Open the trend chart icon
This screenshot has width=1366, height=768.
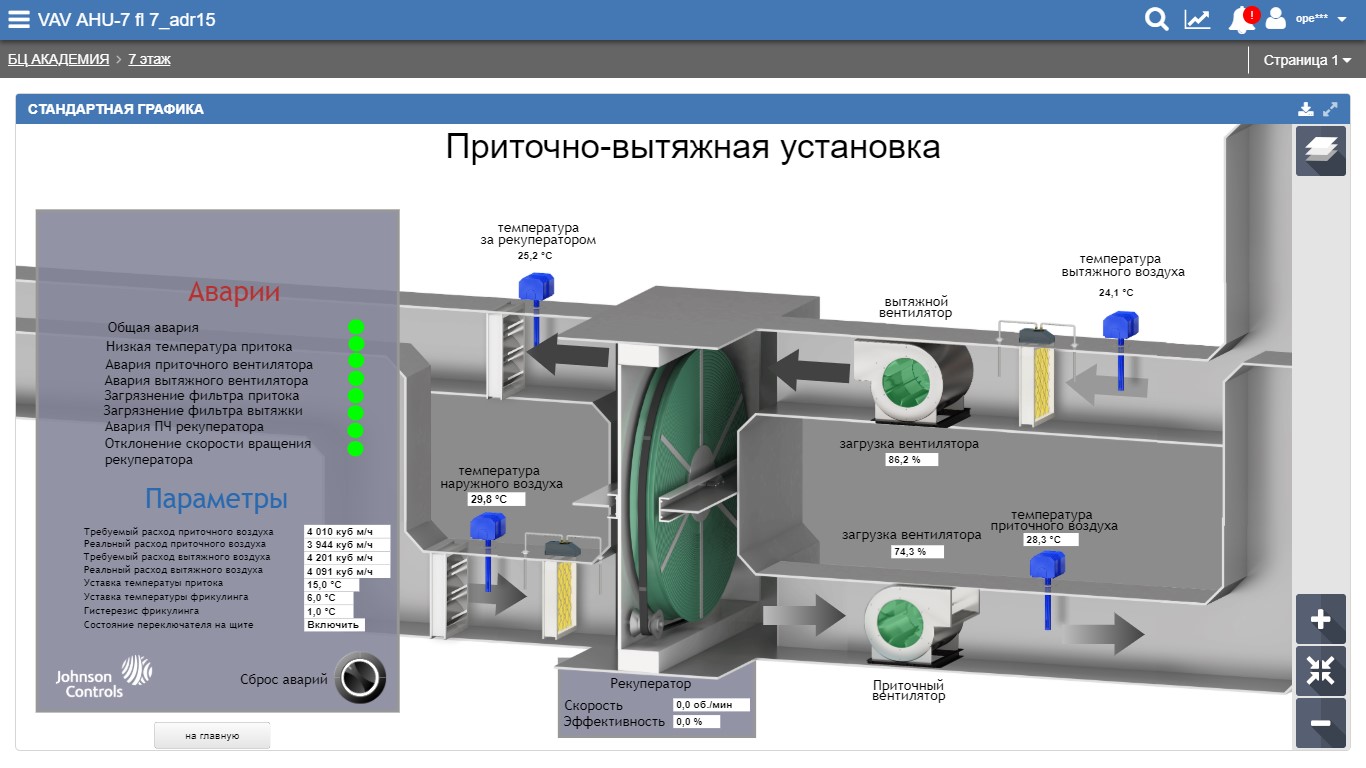1197,19
